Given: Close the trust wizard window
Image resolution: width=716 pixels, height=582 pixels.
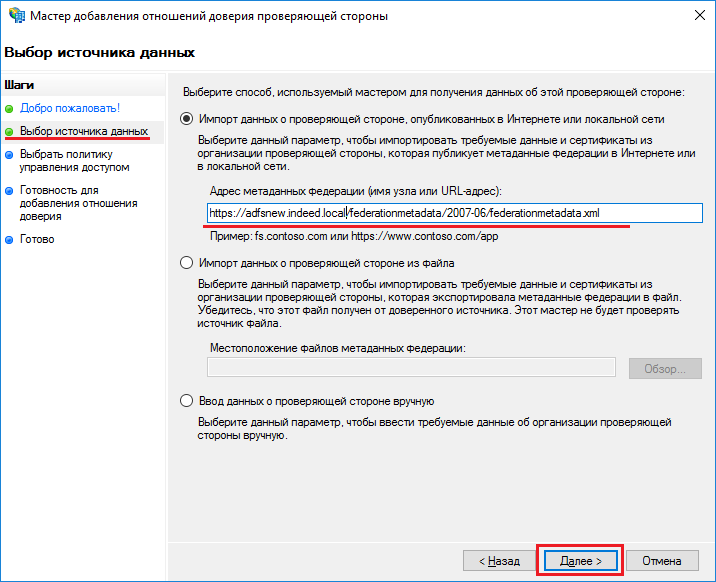Looking at the screenshot, I should 692,16.
